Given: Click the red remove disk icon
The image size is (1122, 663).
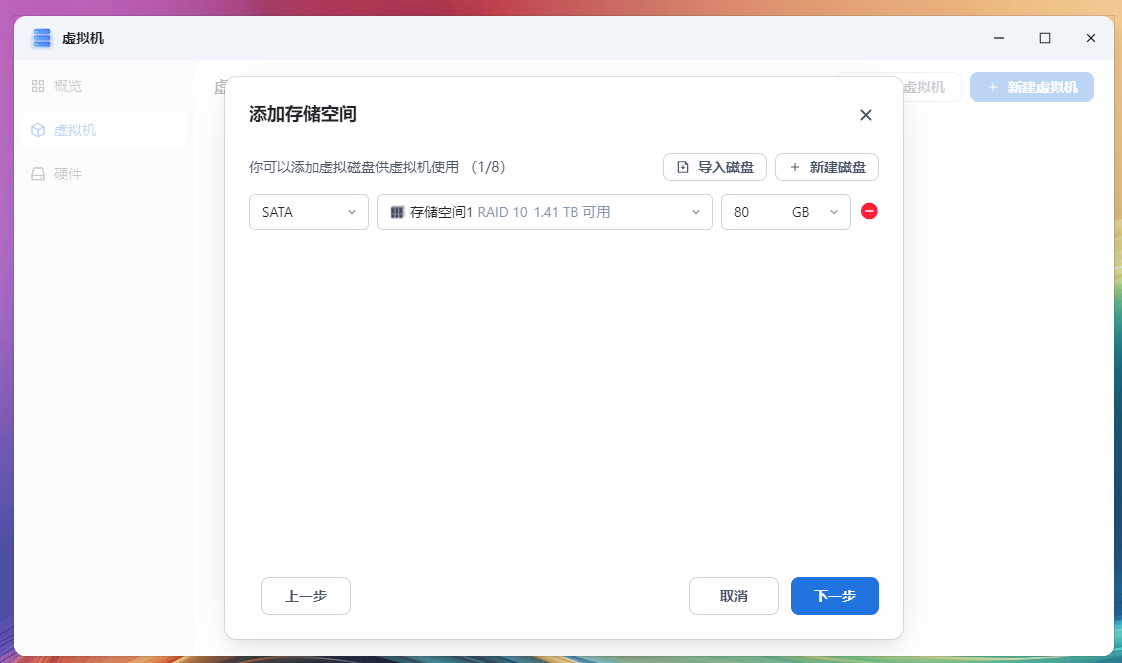Looking at the screenshot, I should [869, 211].
